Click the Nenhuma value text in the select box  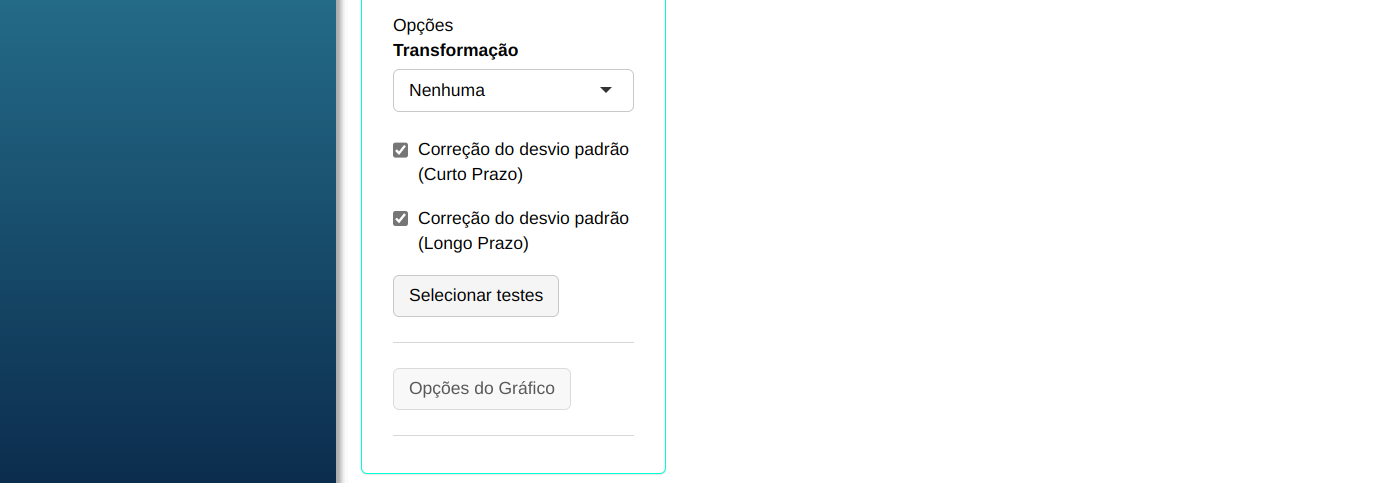(447, 90)
